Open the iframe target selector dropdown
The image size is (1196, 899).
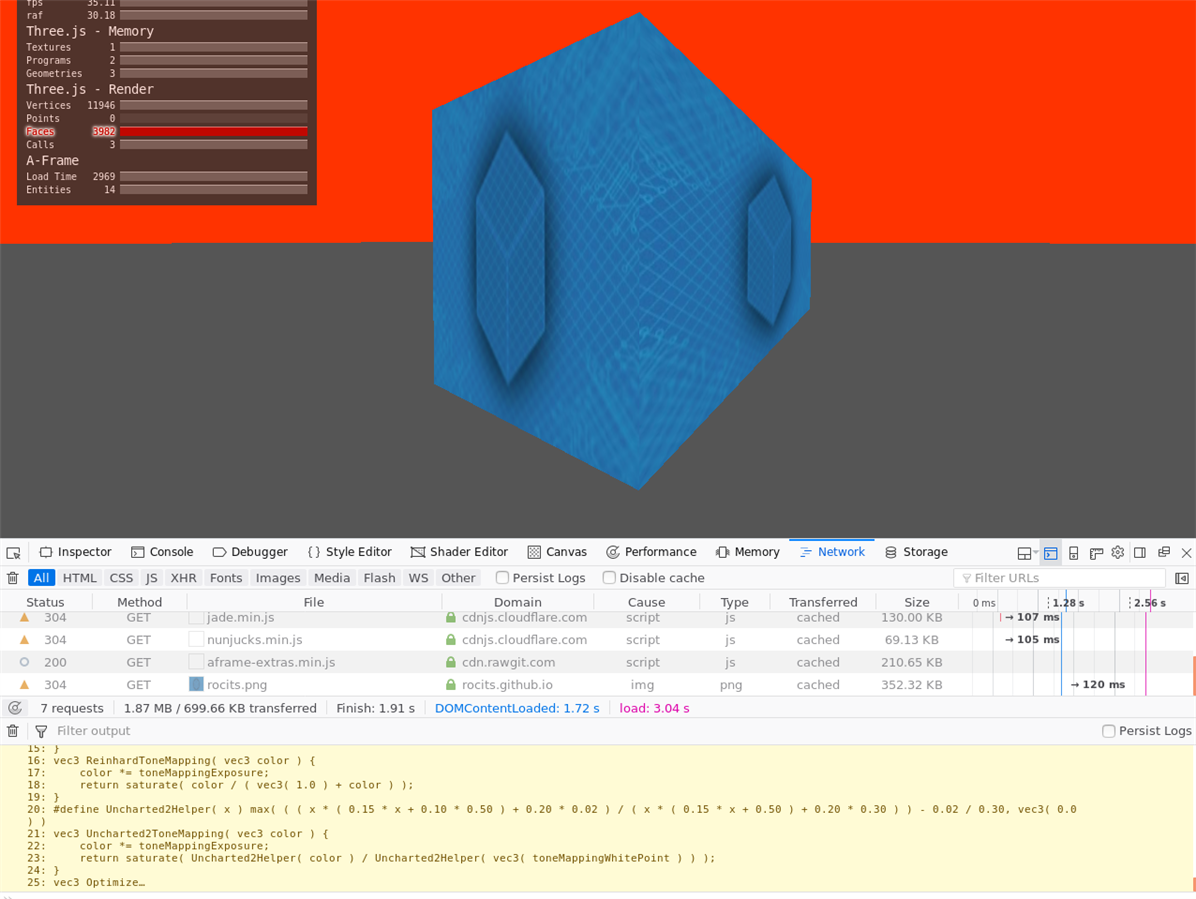pos(1027,553)
